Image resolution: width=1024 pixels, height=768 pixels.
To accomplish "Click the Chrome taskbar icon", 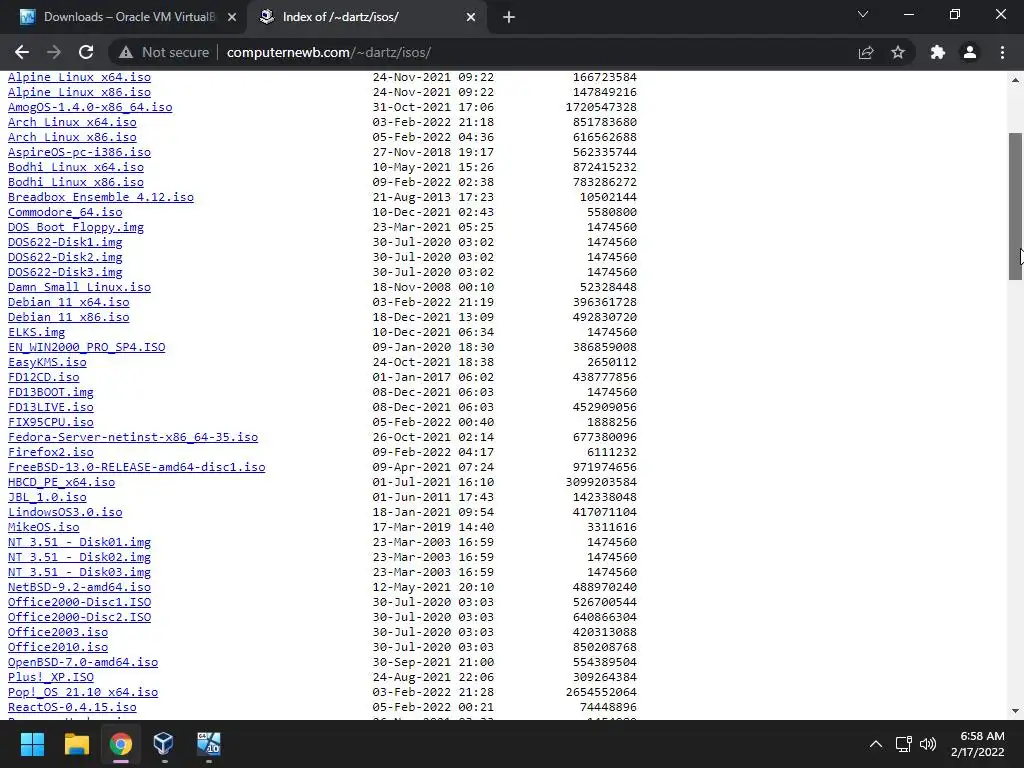I will tap(121, 744).
